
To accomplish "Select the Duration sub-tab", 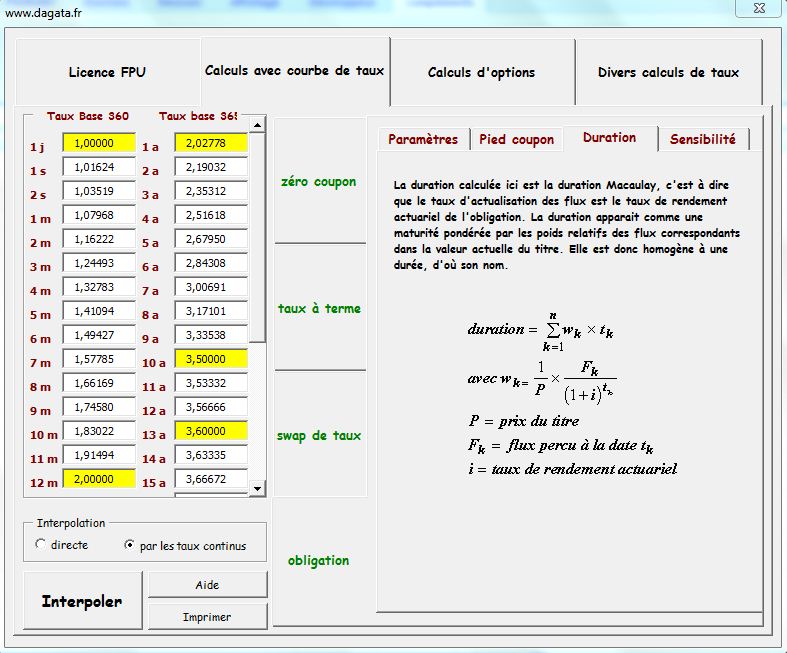I will pos(609,138).
